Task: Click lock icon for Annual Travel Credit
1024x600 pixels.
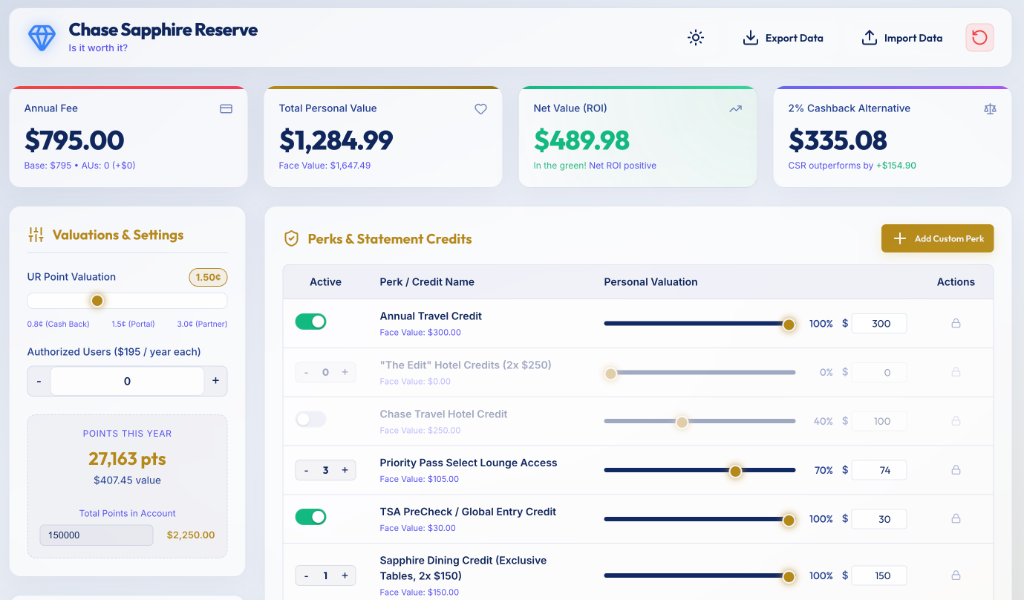Action: [x=955, y=323]
